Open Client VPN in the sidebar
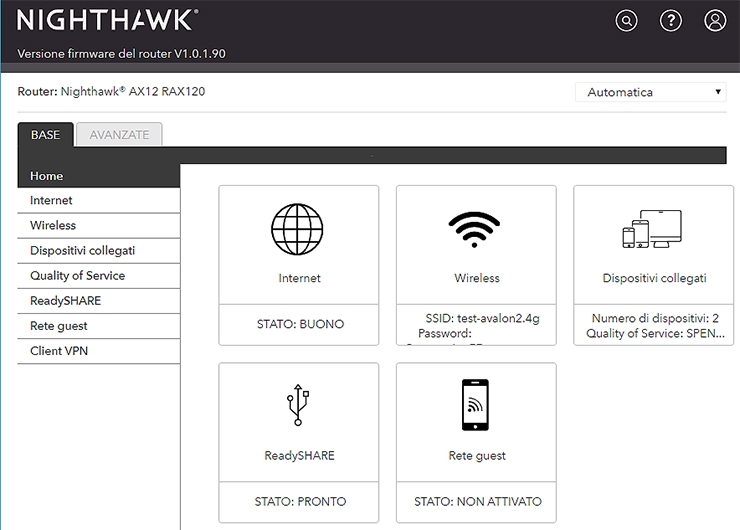The height and width of the screenshot is (530, 740). (59, 351)
